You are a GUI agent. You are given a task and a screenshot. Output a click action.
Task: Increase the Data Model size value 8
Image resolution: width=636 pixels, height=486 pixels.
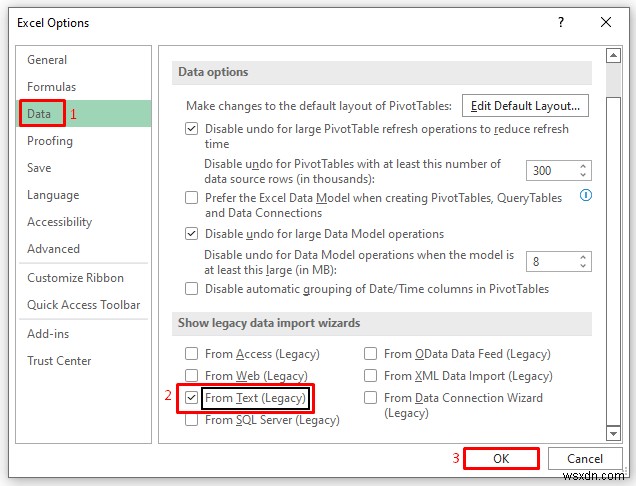click(x=583, y=257)
